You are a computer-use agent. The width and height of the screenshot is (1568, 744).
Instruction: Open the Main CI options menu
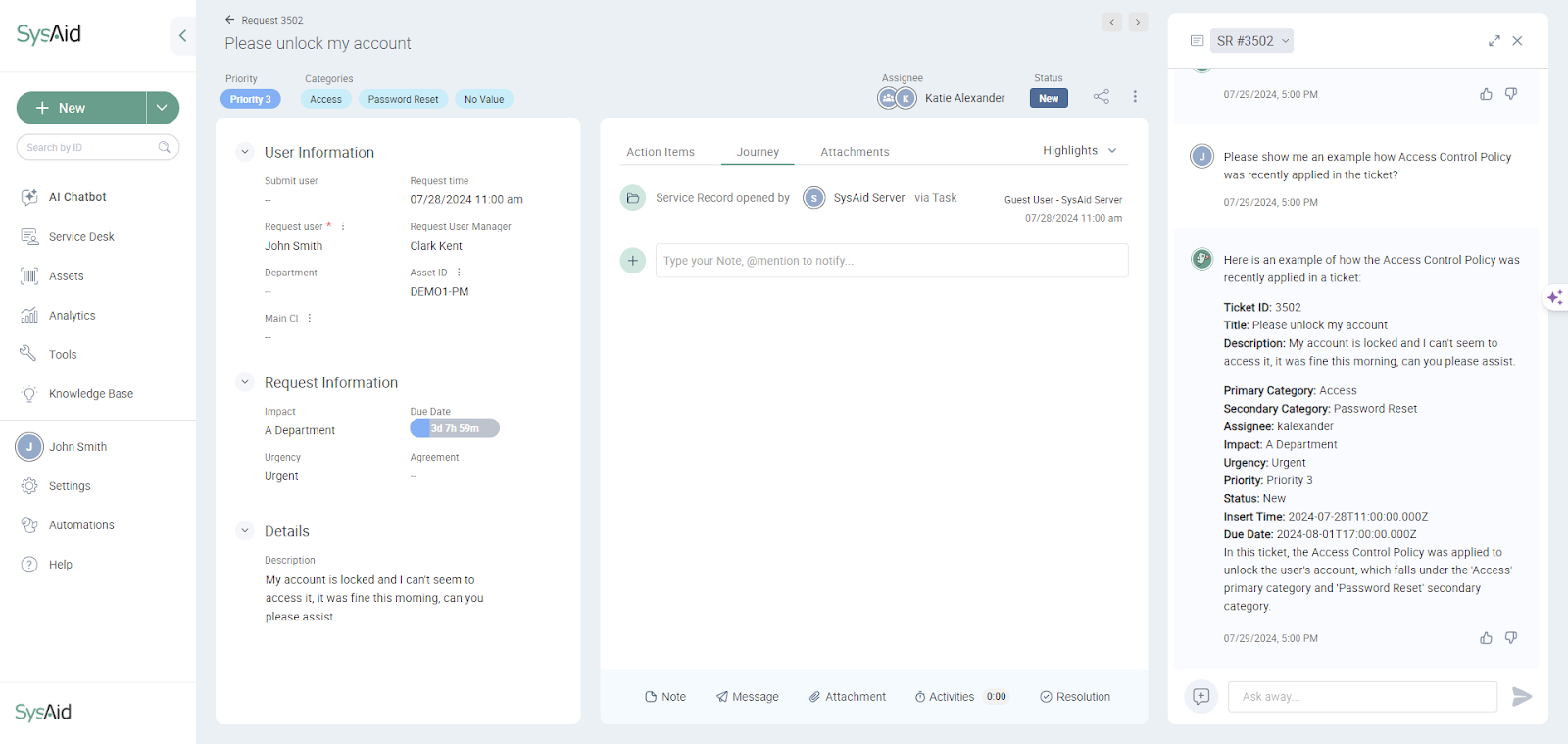[310, 319]
